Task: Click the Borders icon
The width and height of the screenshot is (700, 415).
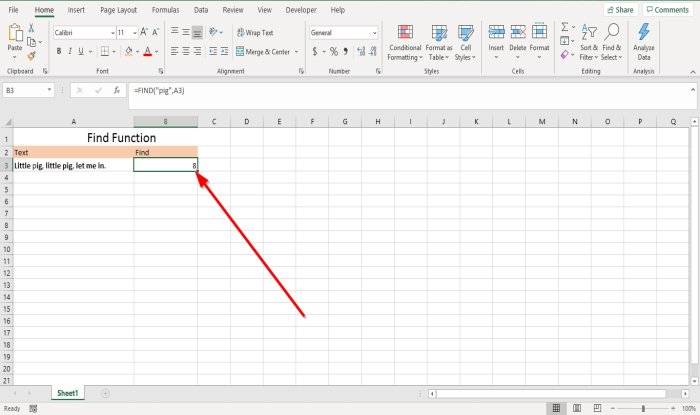Action: point(104,52)
